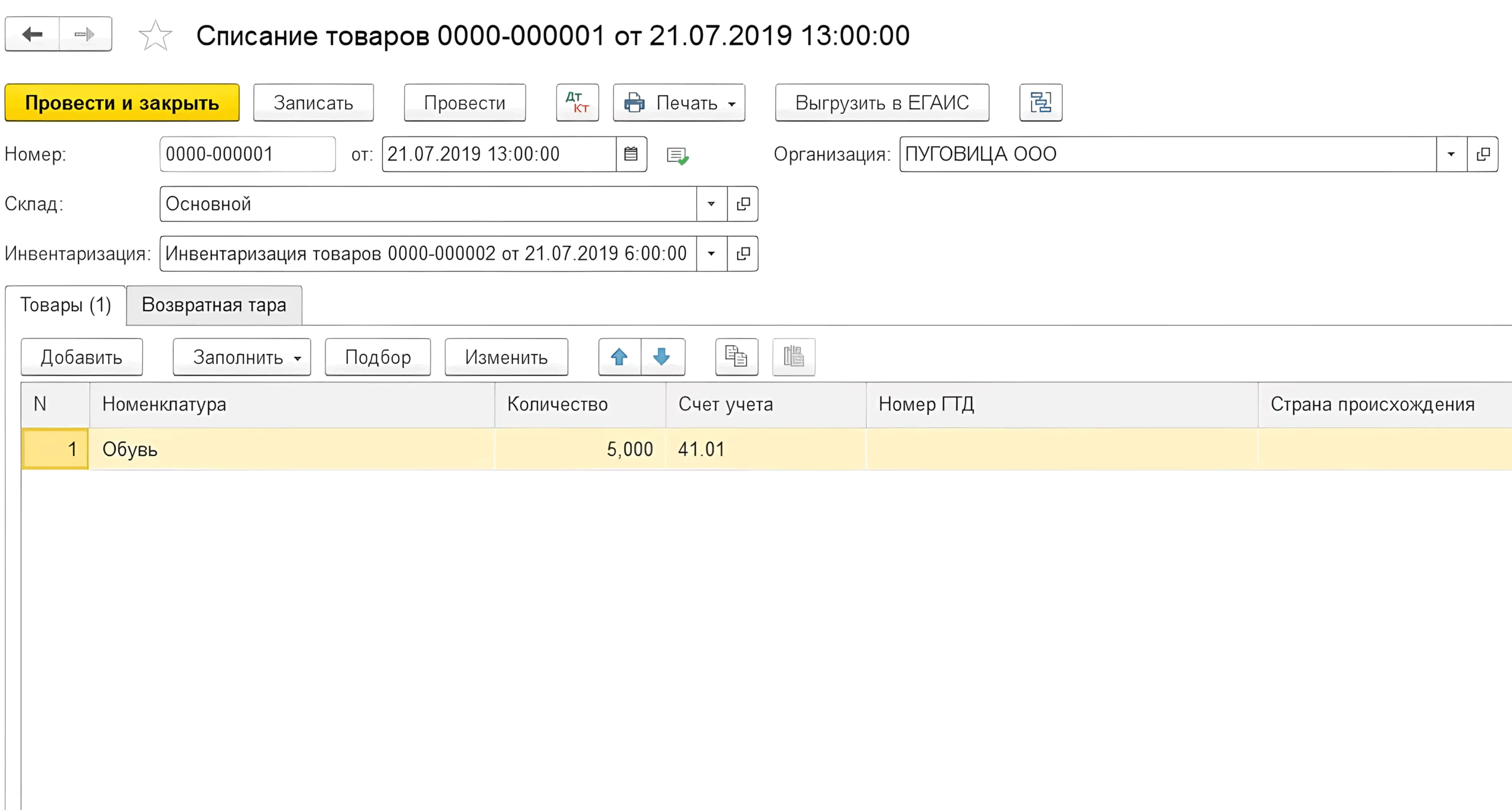This screenshot has width=1512, height=810.
Task: Open the document structure icon button
Action: pyautogui.click(x=1041, y=102)
